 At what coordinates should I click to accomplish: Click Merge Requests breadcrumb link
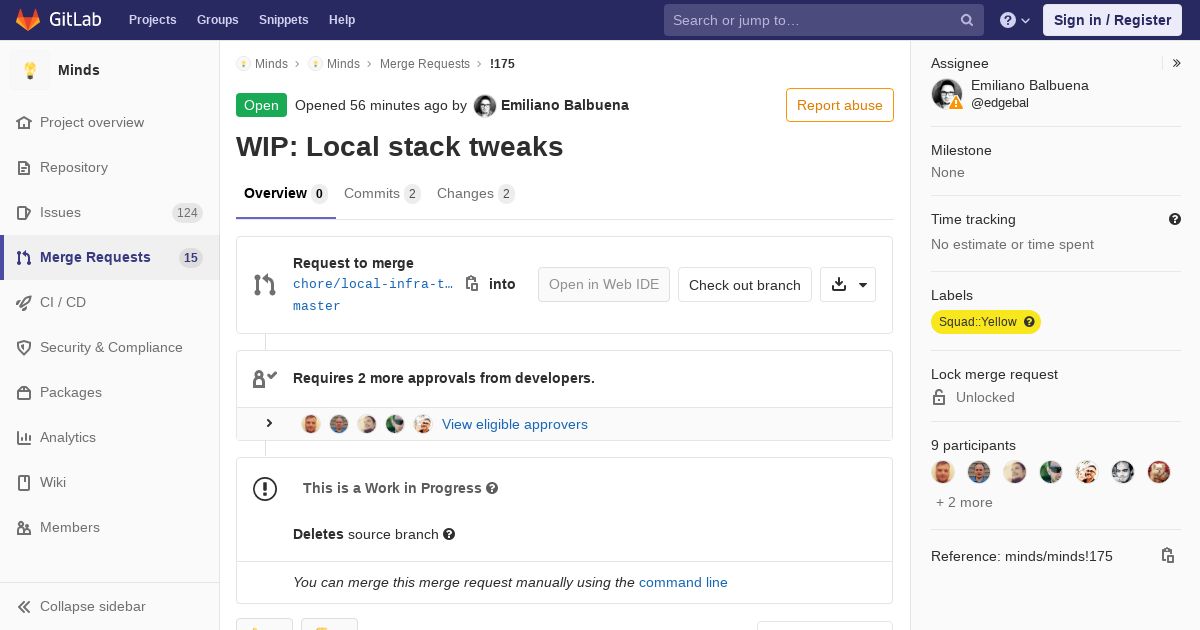pyautogui.click(x=425, y=64)
